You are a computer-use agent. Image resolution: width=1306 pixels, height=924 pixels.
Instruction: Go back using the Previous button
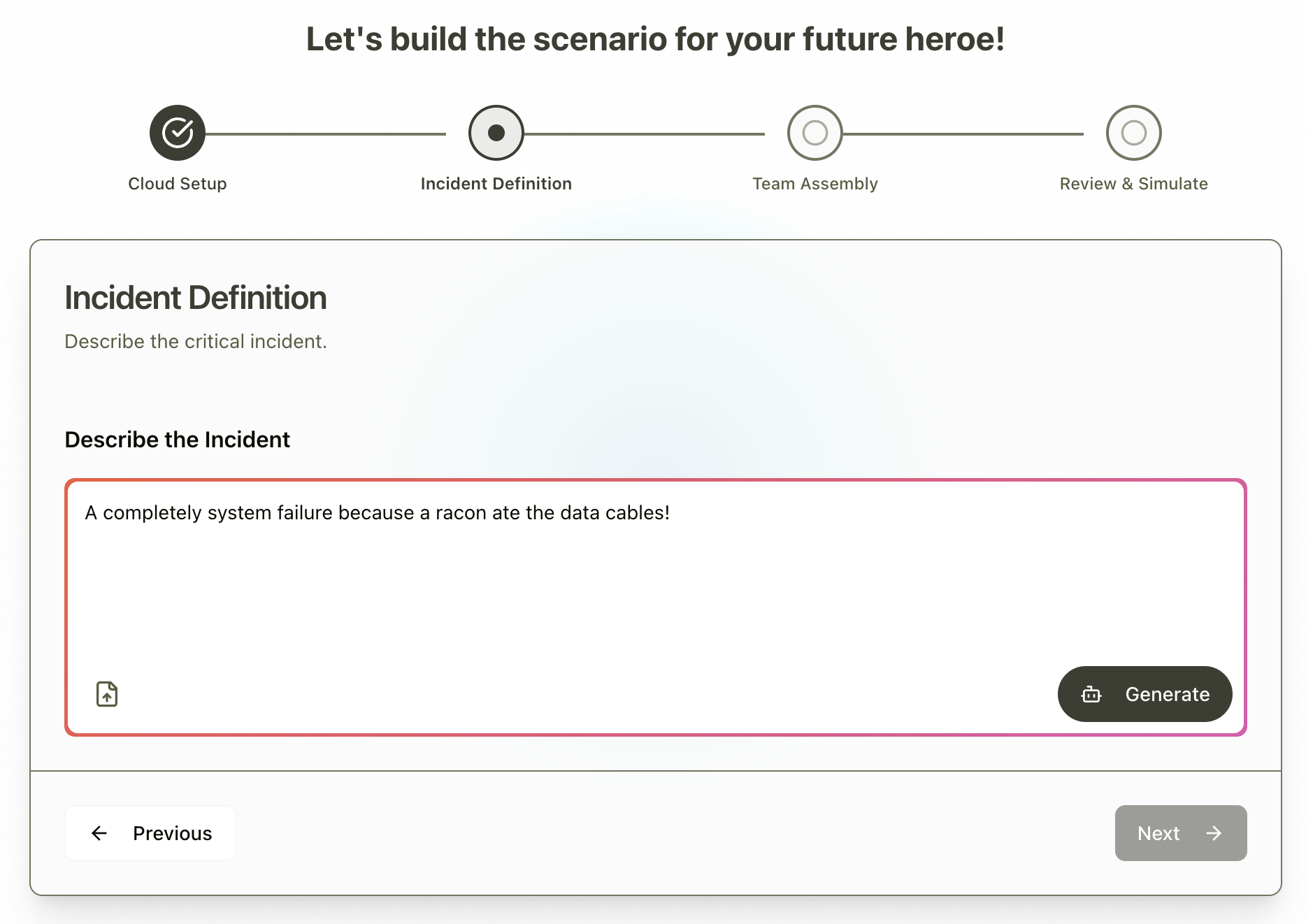[x=150, y=833]
